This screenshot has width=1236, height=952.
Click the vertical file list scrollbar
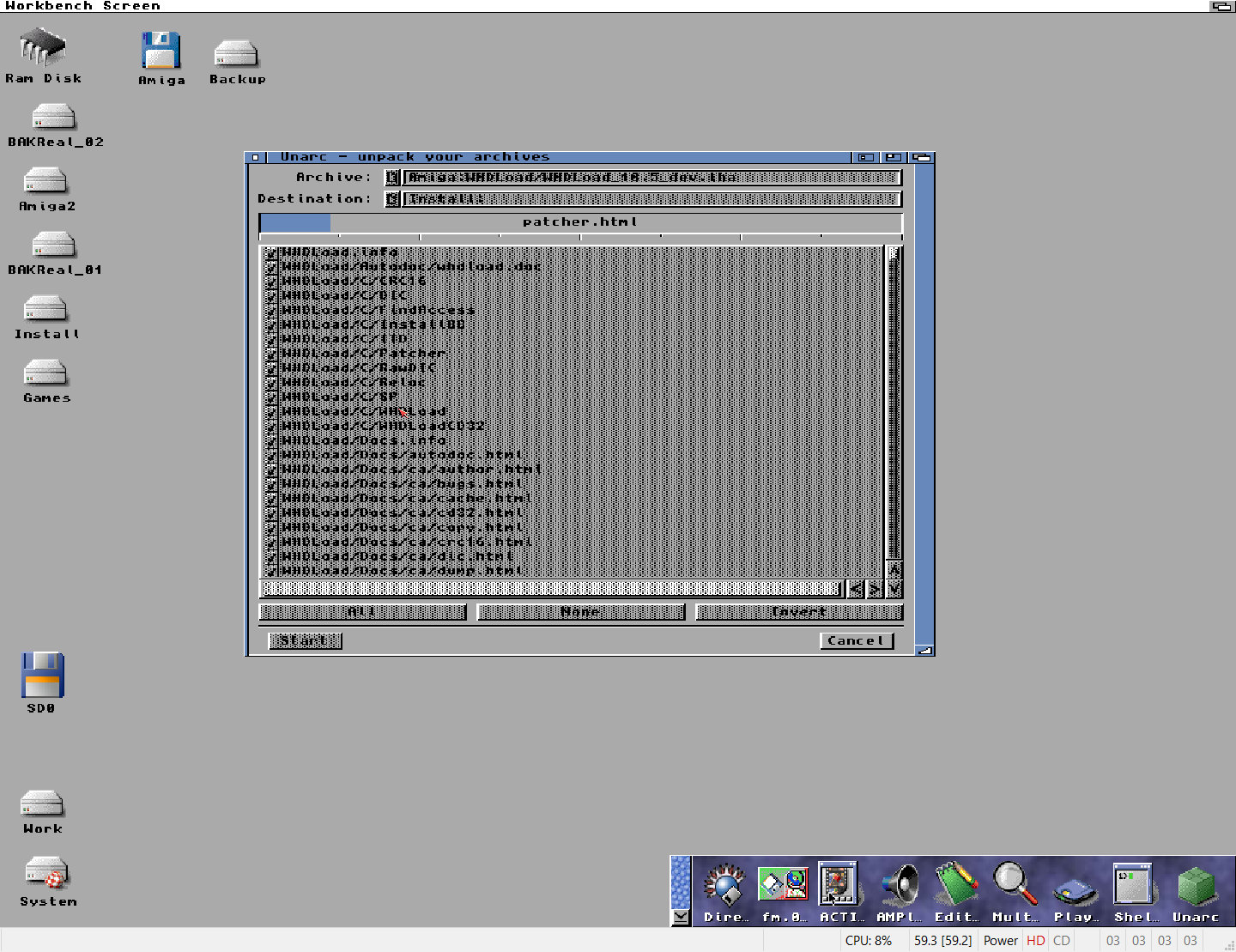pos(894,403)
